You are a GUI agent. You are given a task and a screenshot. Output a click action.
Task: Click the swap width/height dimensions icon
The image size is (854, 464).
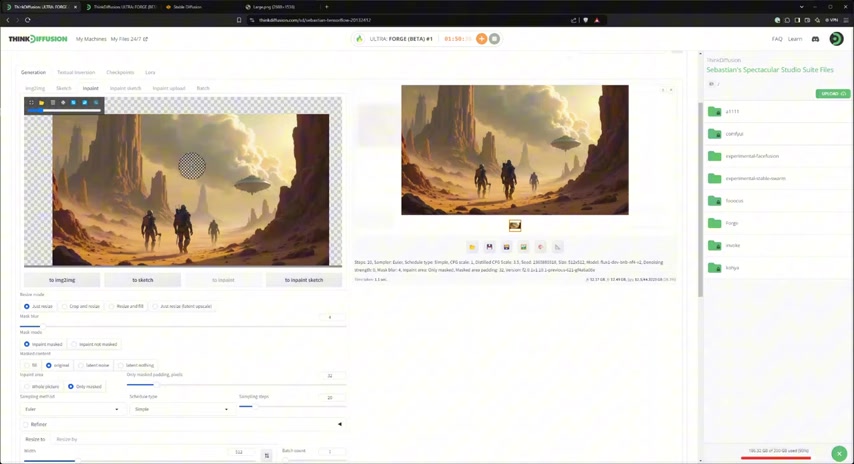[266, 455]
